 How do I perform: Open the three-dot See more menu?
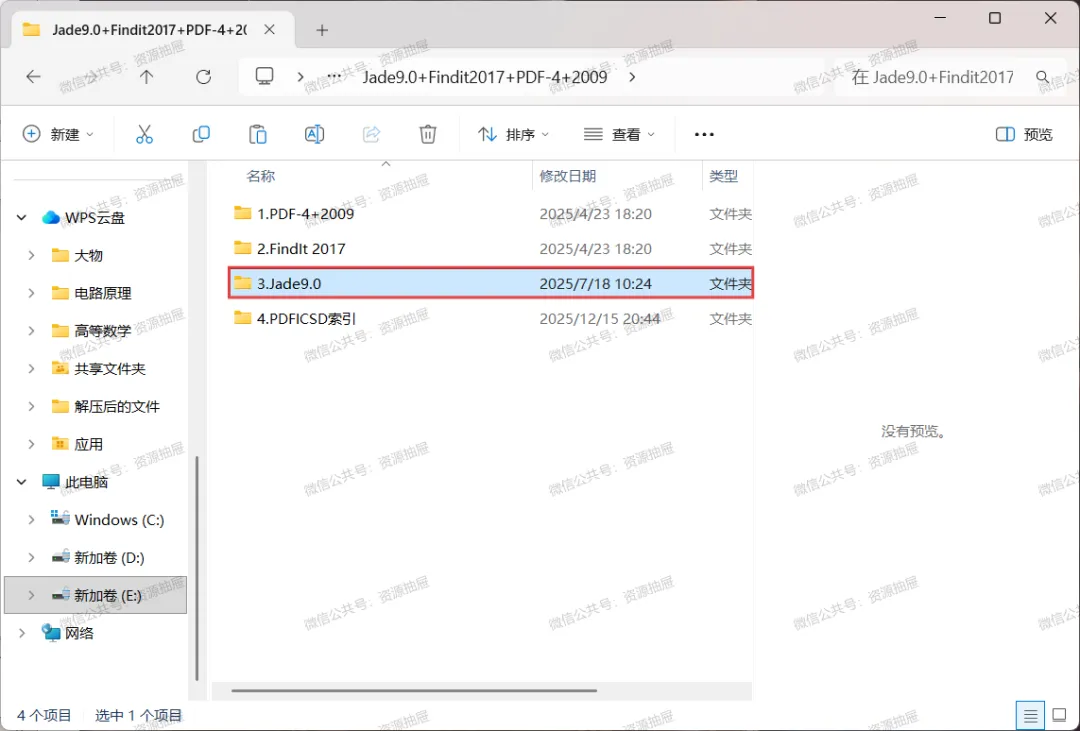pyautogui.click(x=704, y=134)
